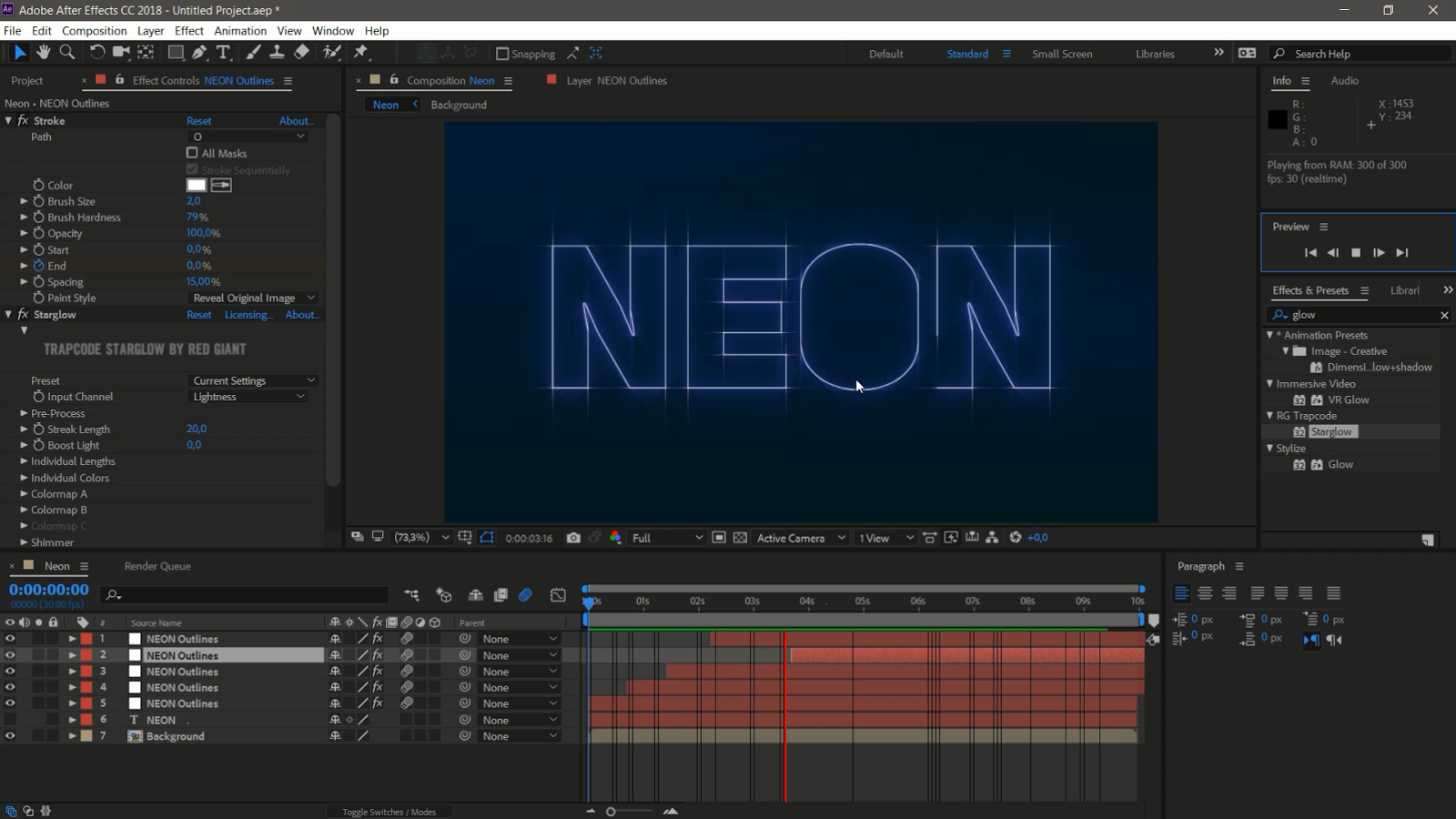Select the Pen tool
Viewport: 1456px width, 819px height.
pos(199,53)
